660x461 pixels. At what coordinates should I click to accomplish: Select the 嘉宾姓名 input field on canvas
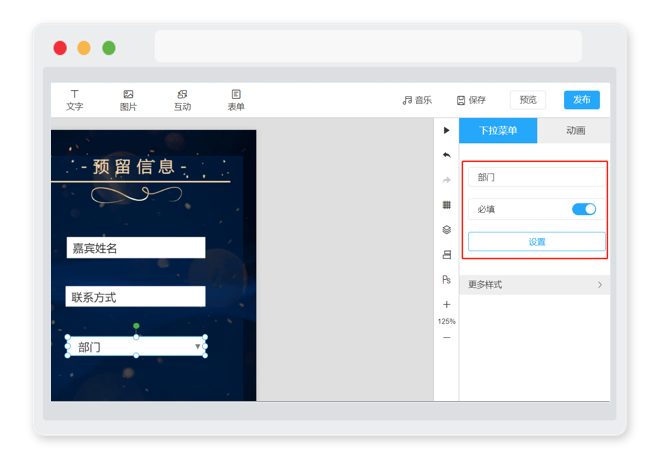point(136,248)
